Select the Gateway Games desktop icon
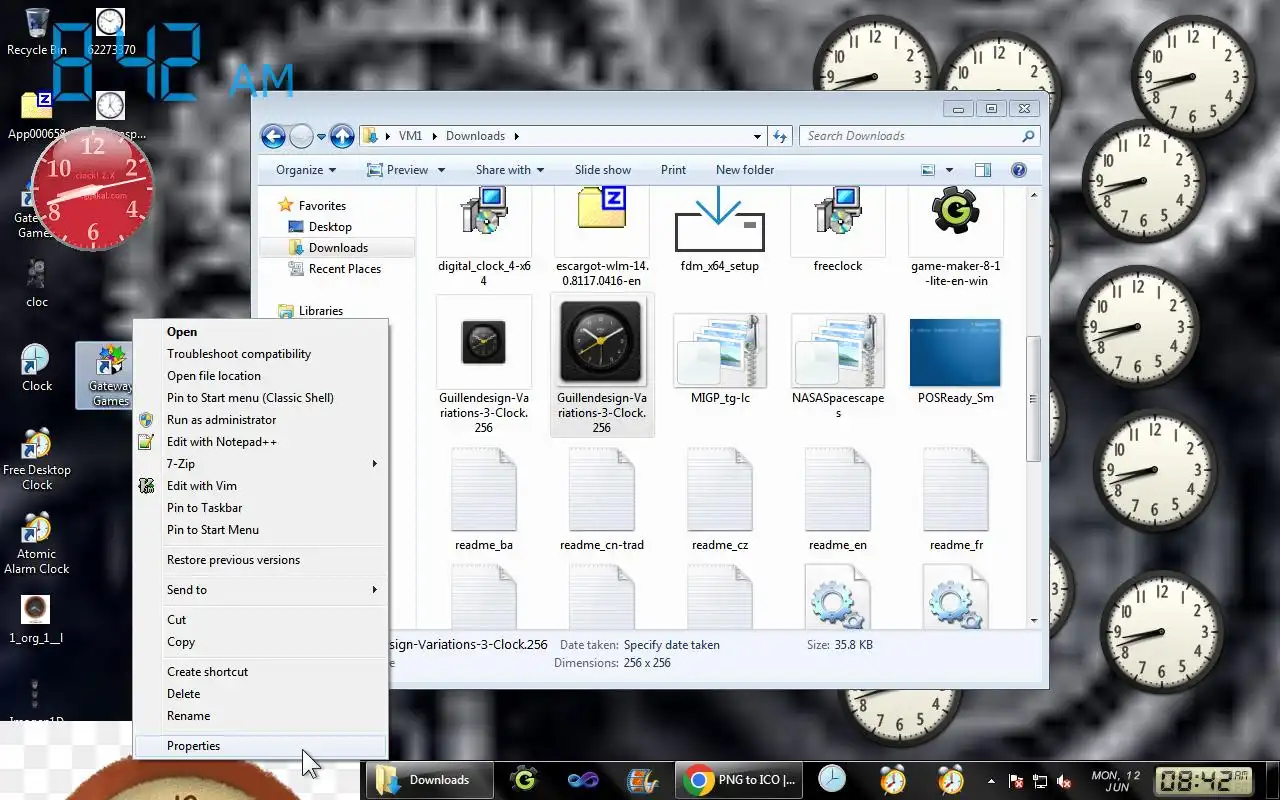 coord(110,375)
